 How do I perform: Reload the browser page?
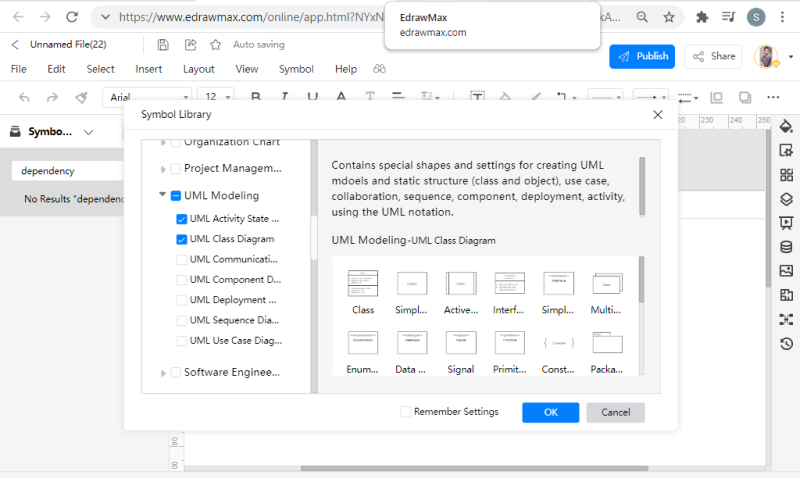(72, 17)
